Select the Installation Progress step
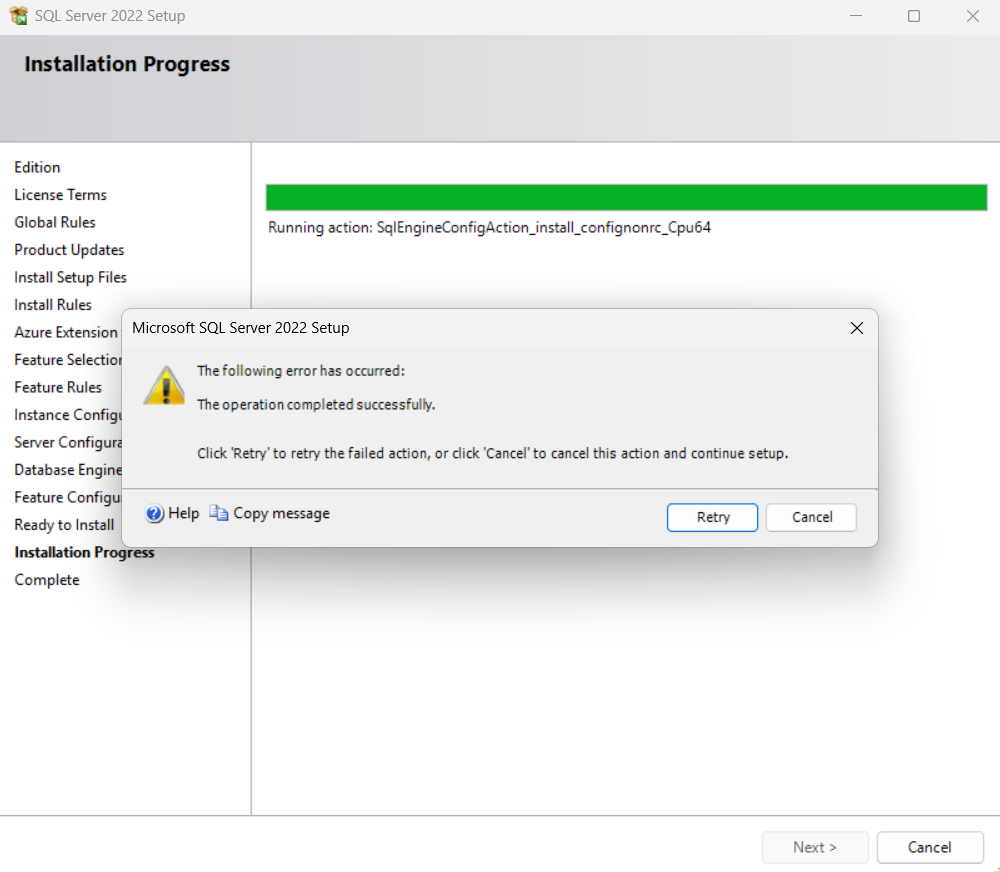 [x=84, y=552]
